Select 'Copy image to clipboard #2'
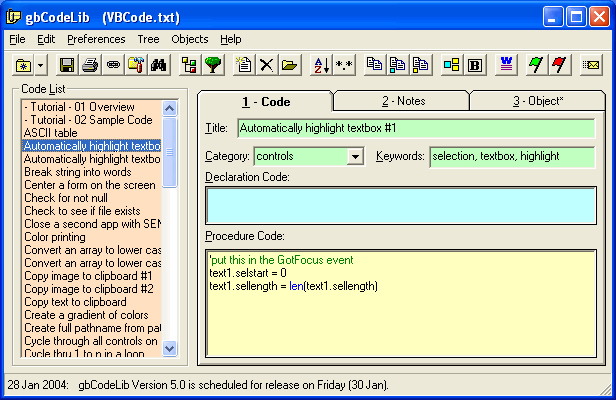Viewport: 616px width, 400px height. tap(92, 289)
